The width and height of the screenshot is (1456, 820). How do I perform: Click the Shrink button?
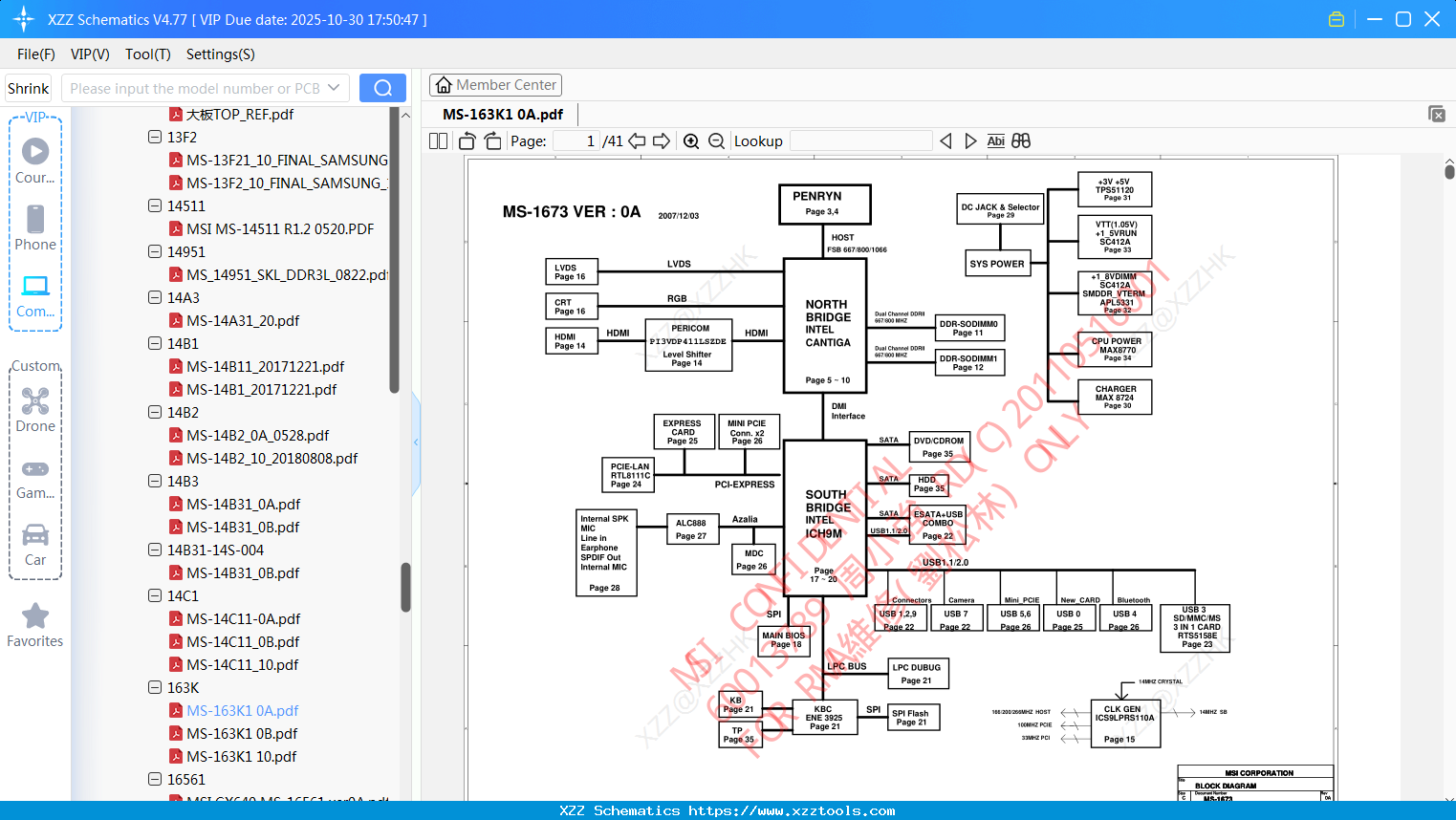pos(28,88)
